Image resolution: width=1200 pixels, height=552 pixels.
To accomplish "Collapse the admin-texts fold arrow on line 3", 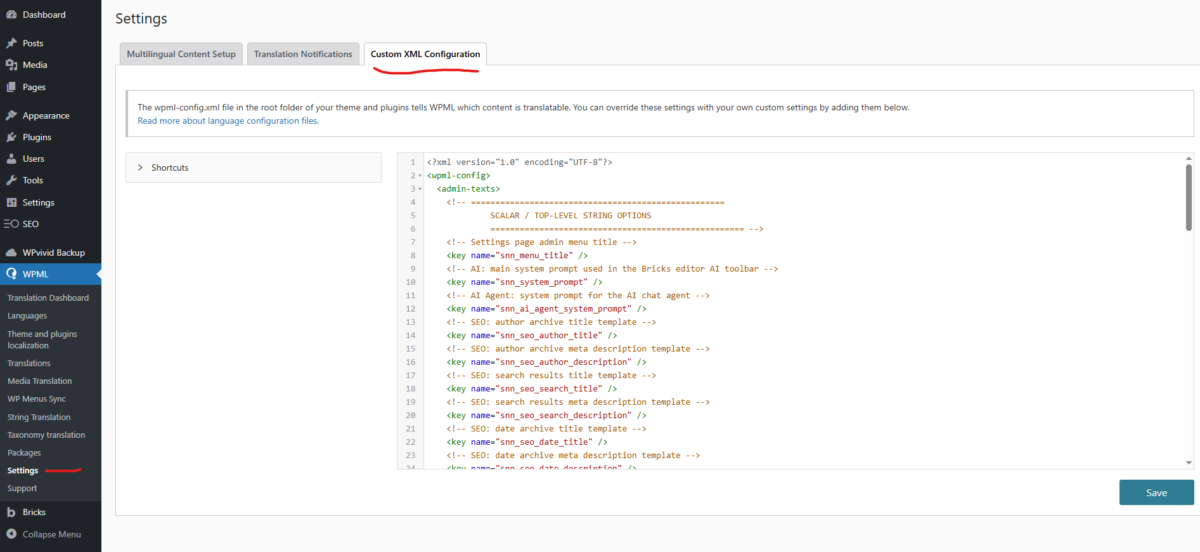I will 420,189.
